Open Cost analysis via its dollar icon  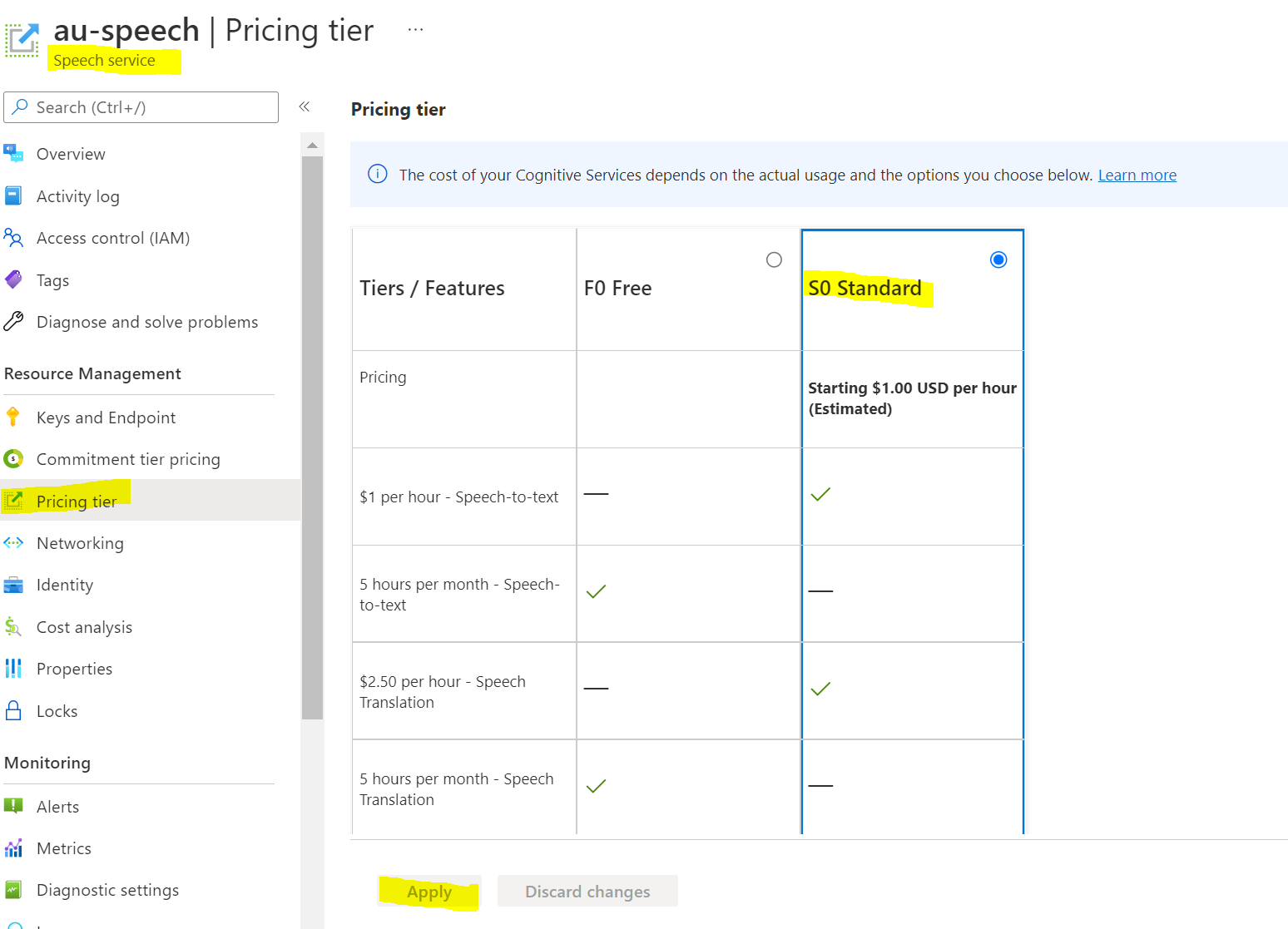pos(14,626)
